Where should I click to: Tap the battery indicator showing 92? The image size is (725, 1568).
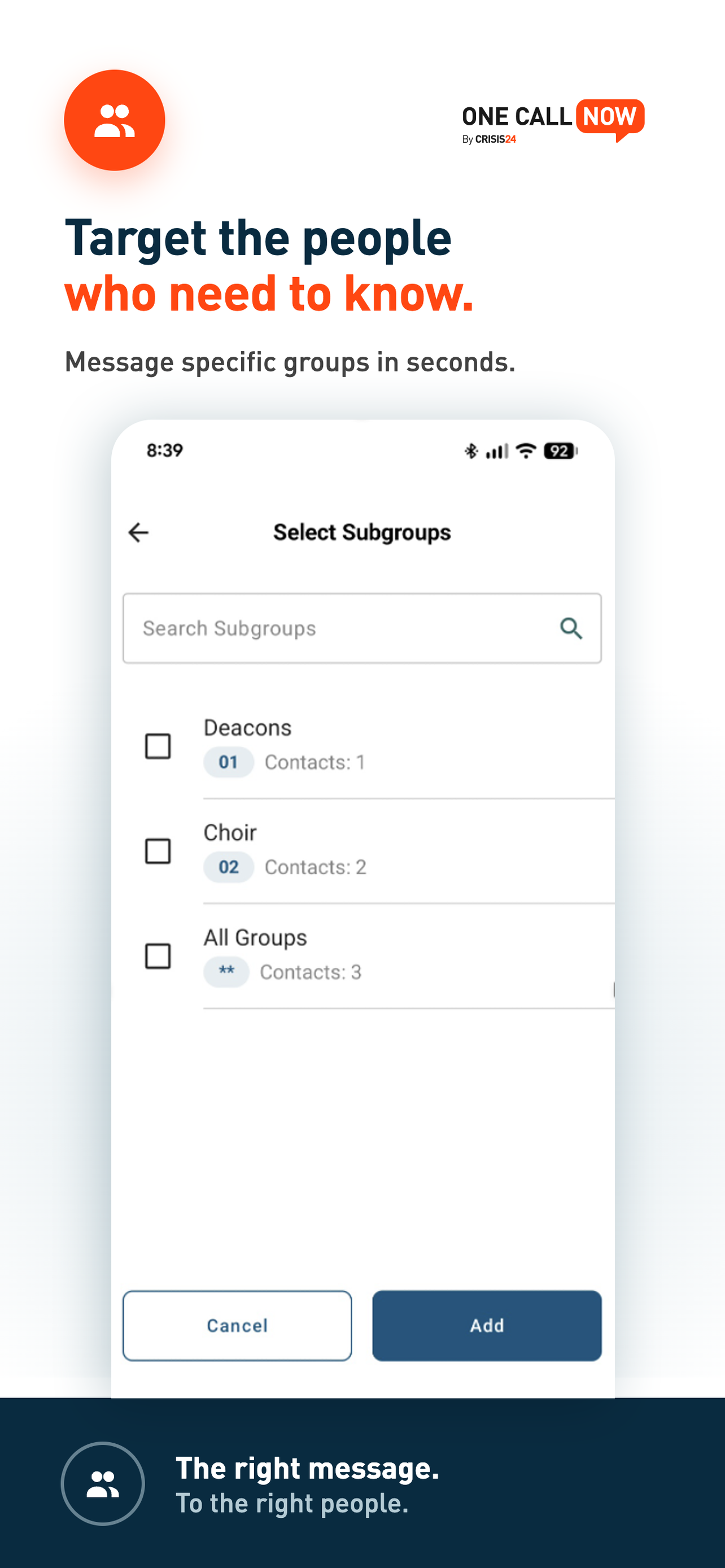(560, 451)
